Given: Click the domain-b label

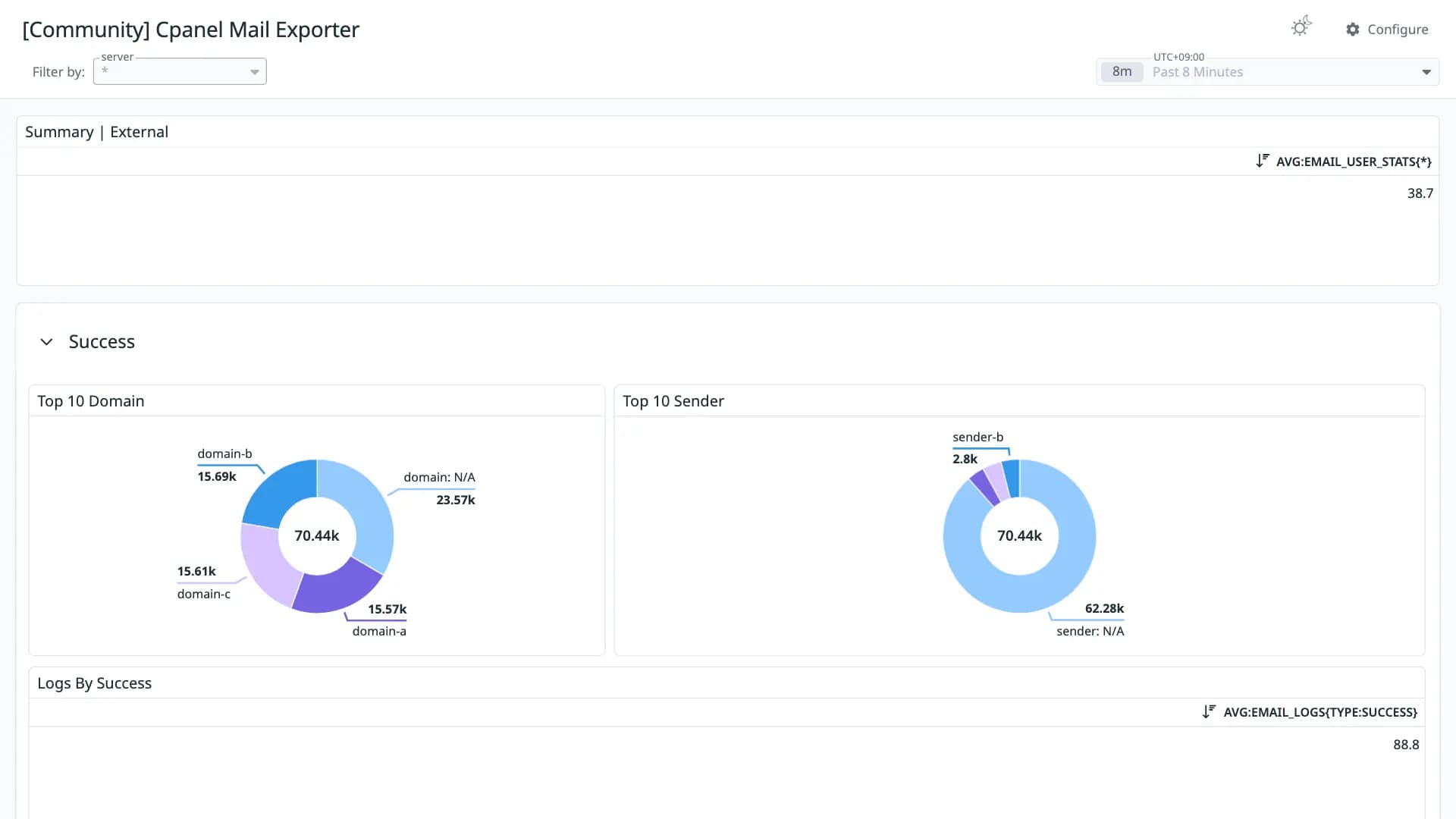Looking at the screenshot, I should click(224, 453).
